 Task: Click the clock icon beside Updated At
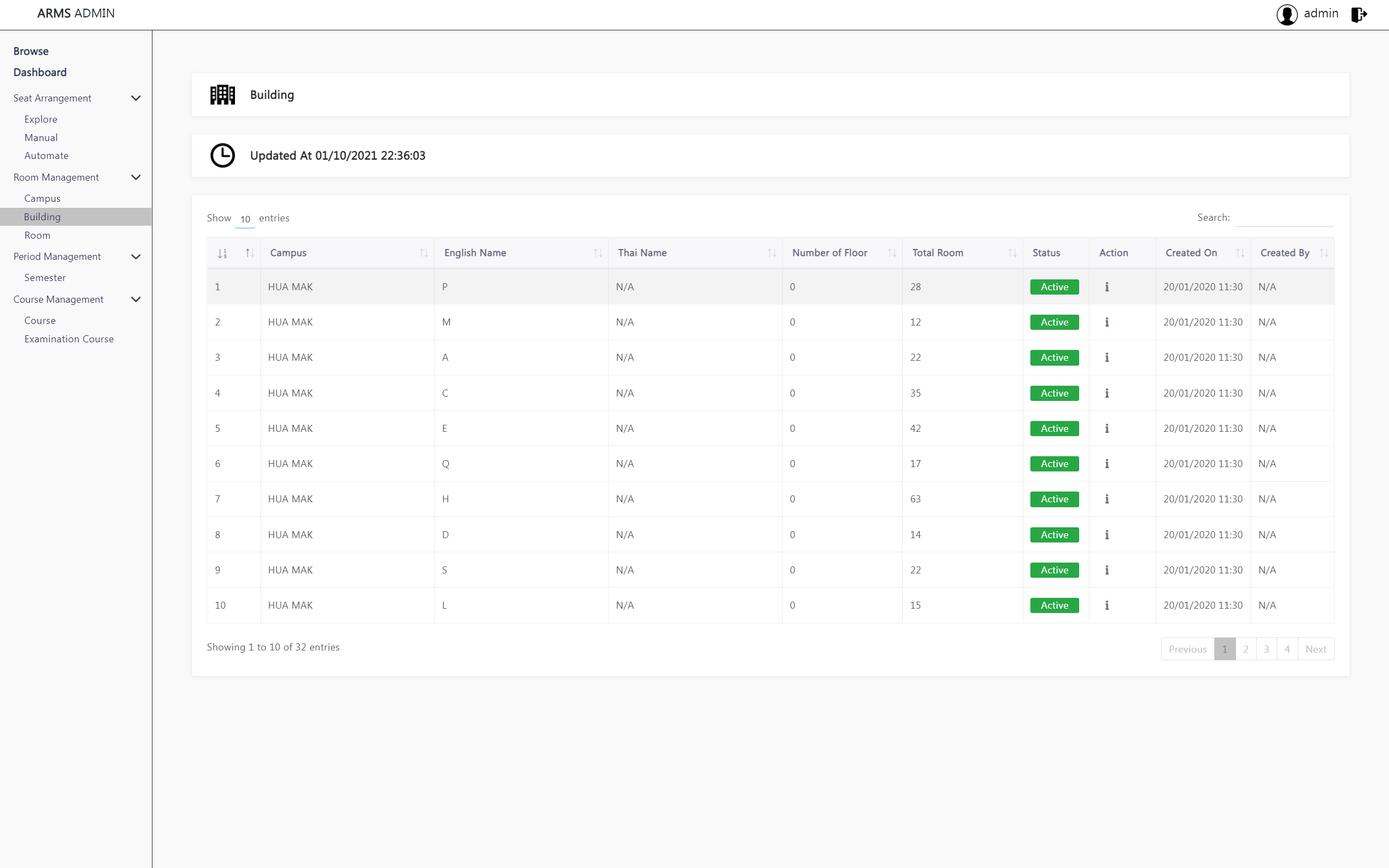coord(222,156)
